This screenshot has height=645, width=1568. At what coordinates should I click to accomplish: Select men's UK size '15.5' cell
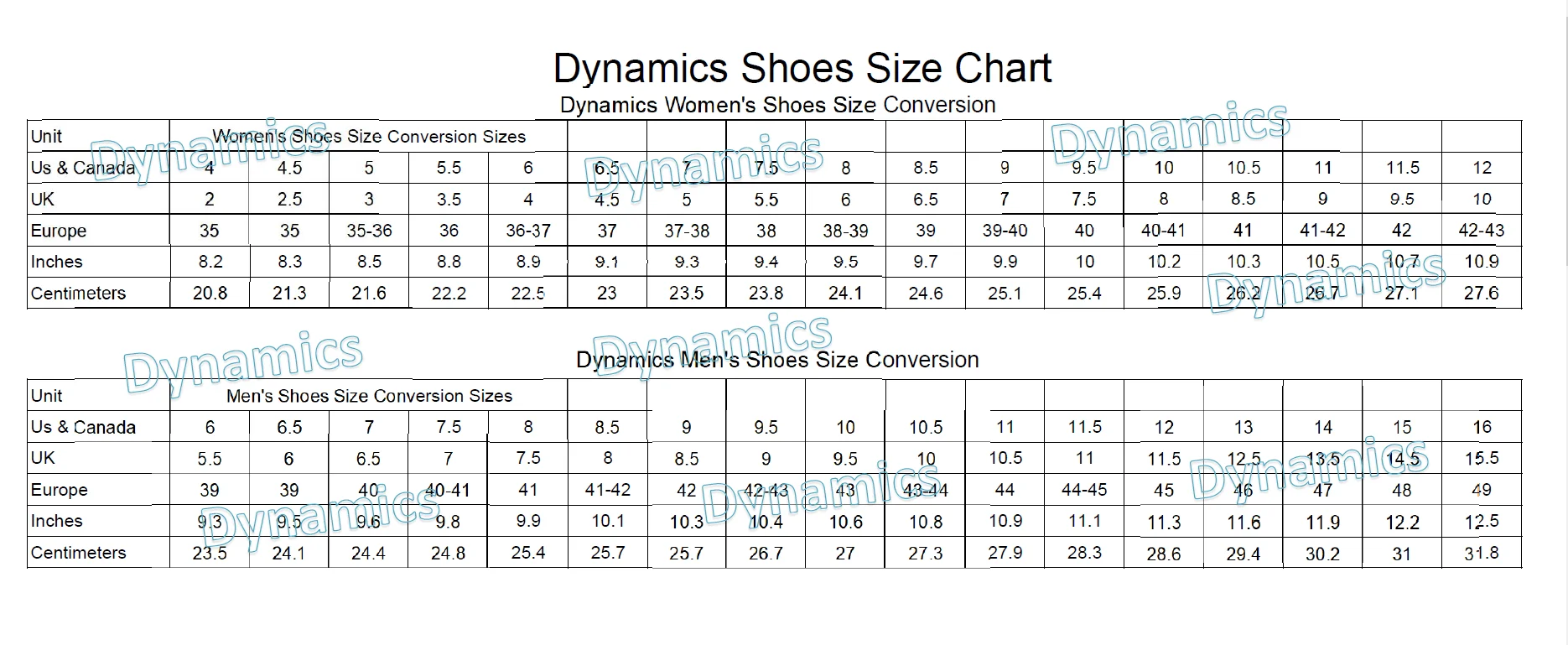1482,459
